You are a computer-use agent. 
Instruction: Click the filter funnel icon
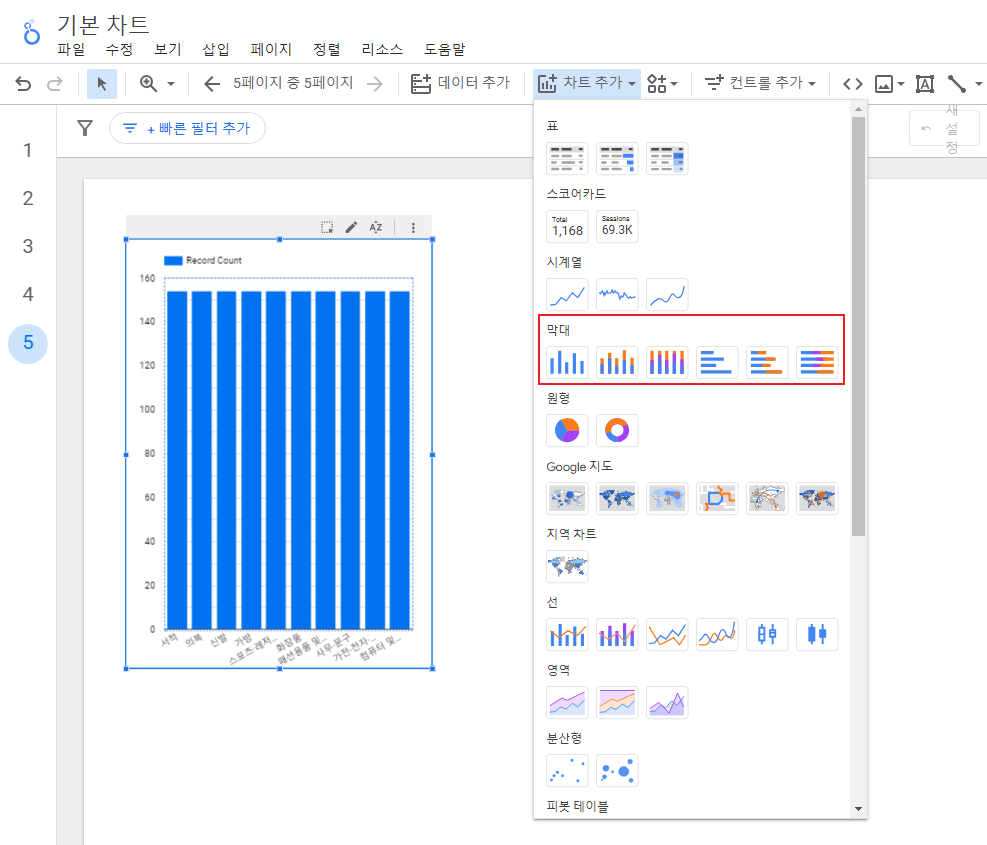pos(85,128)
